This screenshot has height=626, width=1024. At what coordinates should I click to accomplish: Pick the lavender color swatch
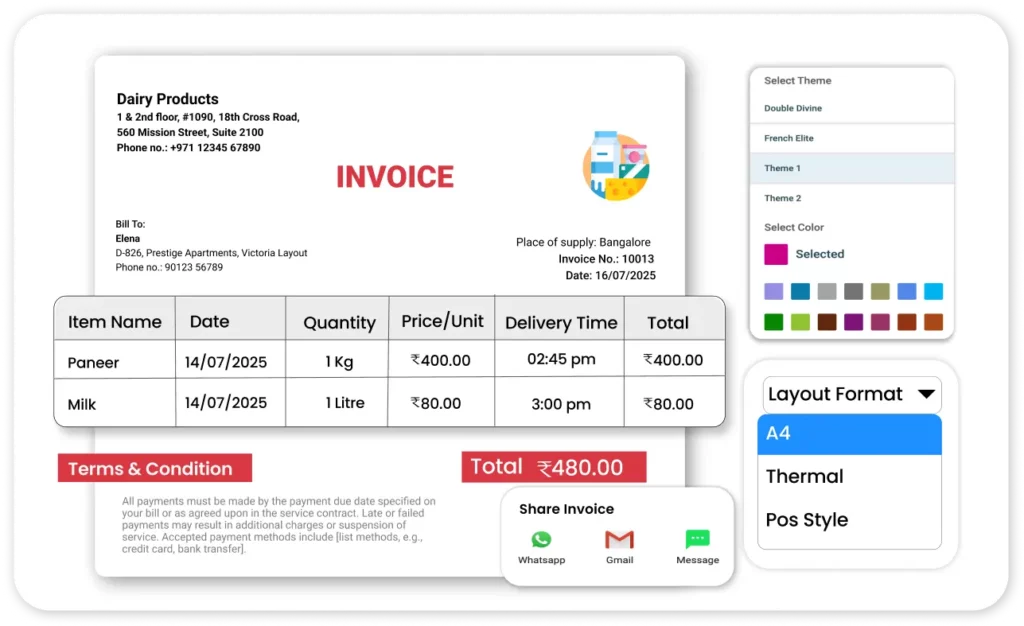click(x=773, y=292)
